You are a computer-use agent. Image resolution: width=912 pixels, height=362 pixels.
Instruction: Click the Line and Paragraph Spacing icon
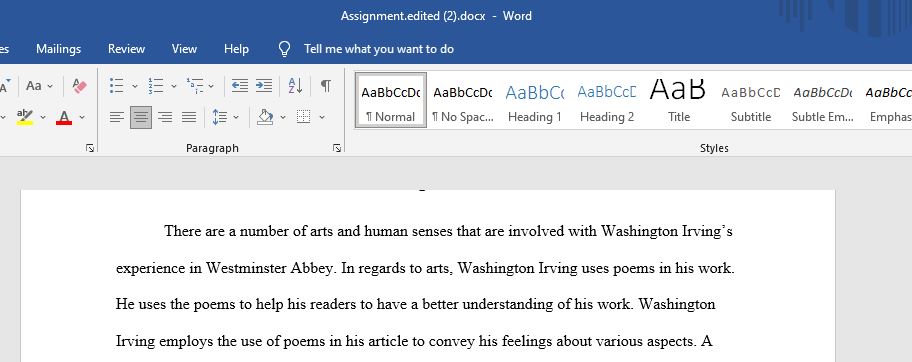point(220,118)
